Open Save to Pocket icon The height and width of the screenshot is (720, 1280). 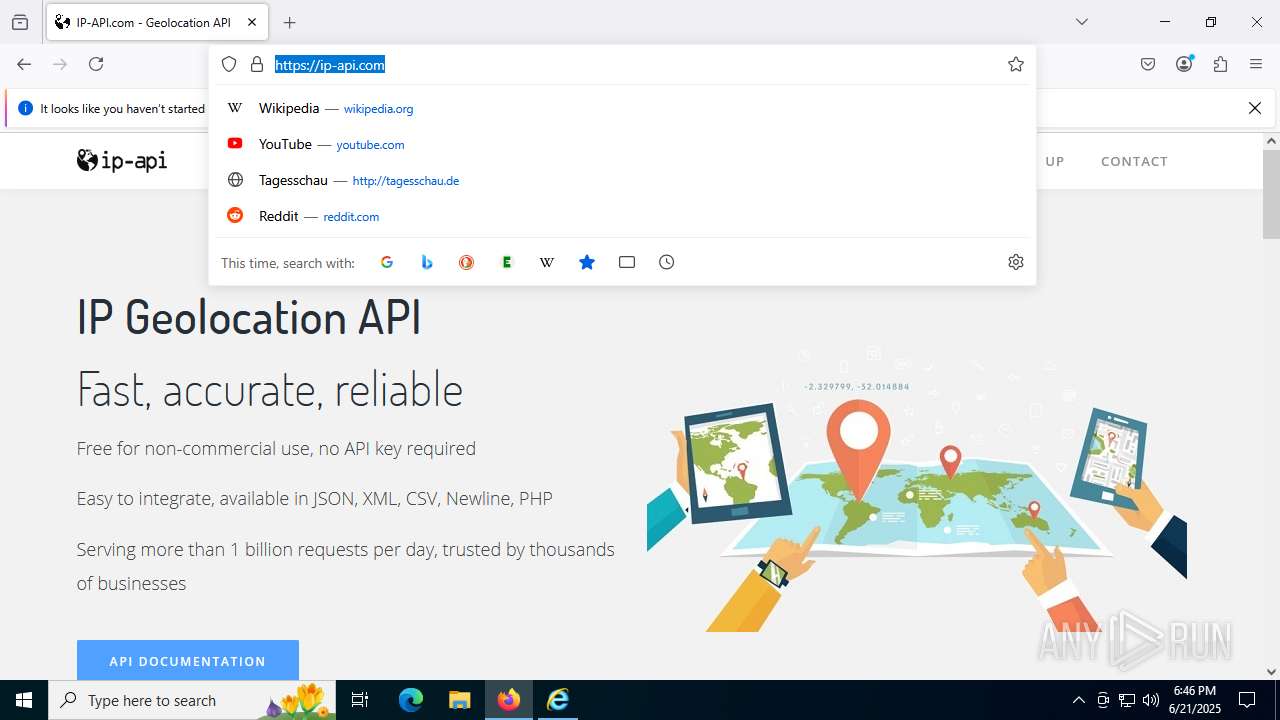click(1148, 64)
